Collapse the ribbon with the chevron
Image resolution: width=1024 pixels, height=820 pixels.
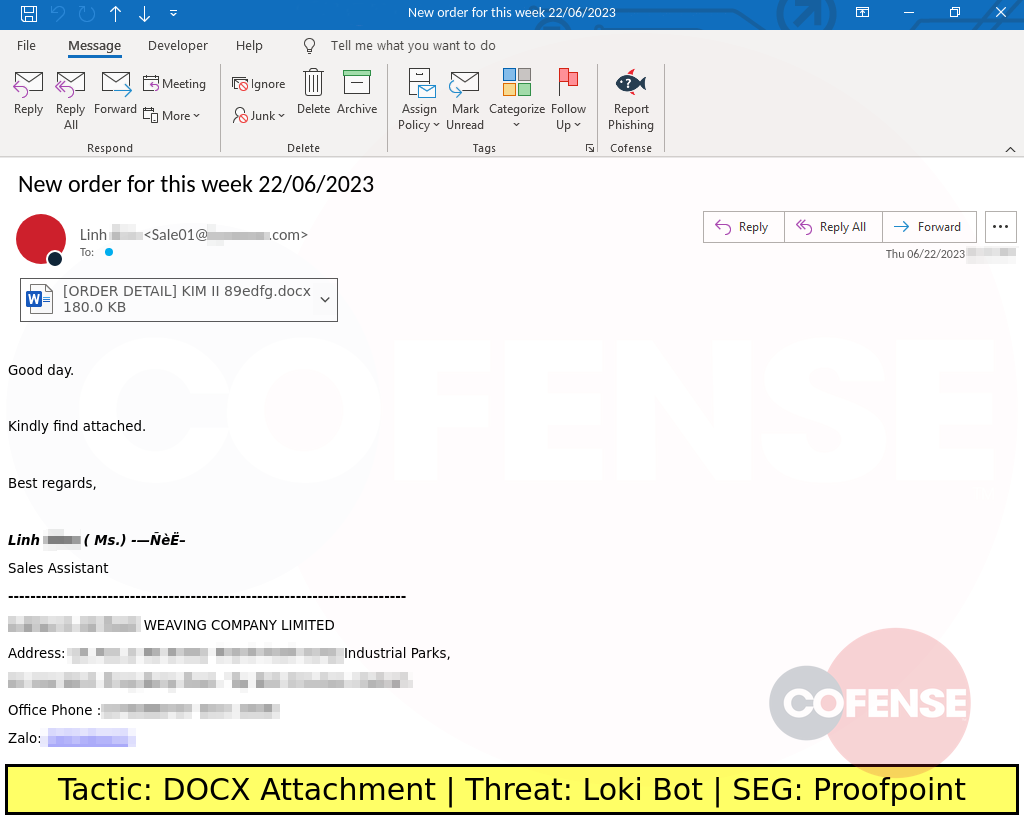[1009, 147]
